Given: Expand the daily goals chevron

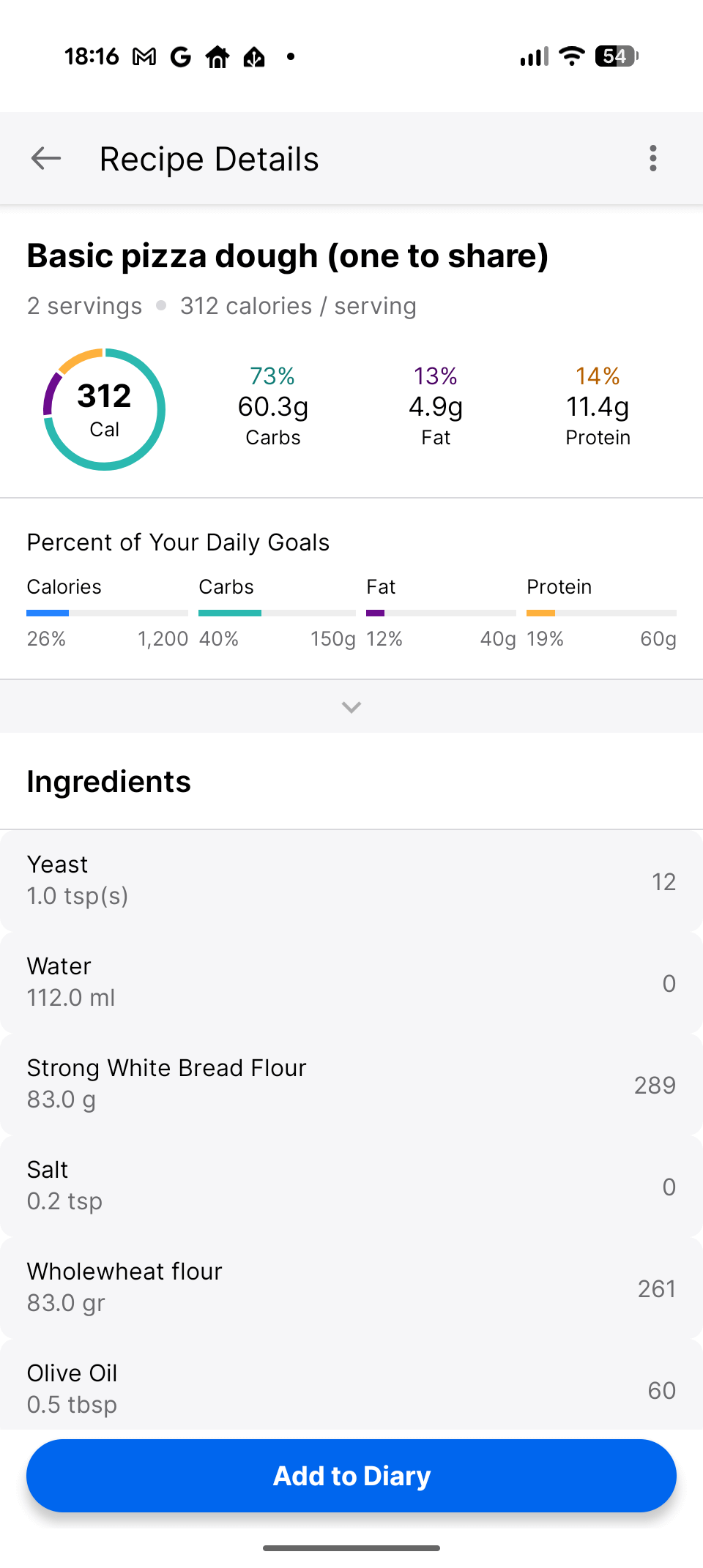Looking at the screenshot, I should click(x=351, y=706).
